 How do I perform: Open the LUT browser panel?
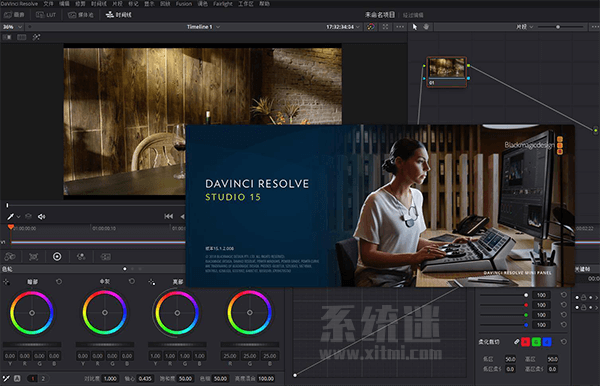point(46,15)
